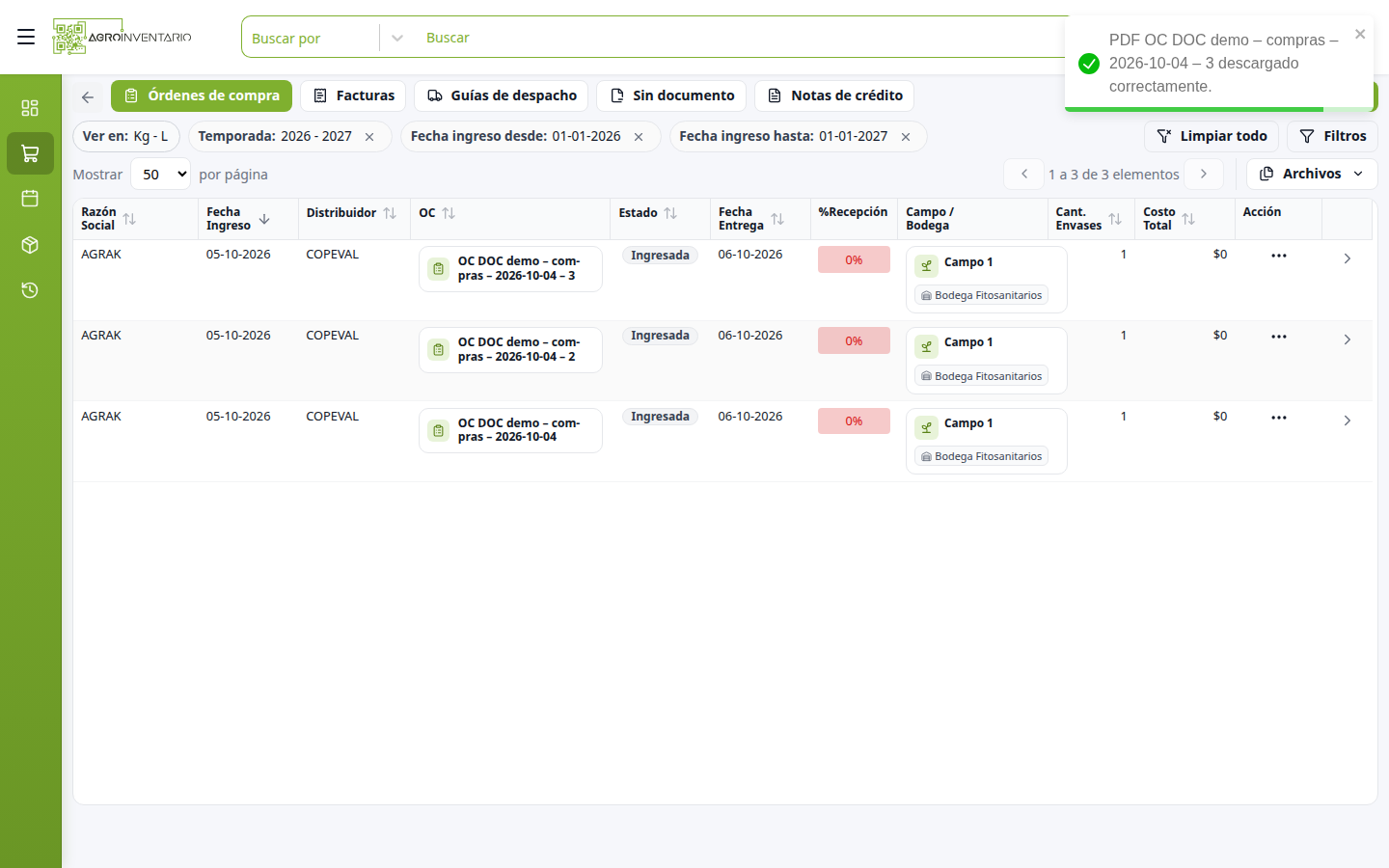The width and height of the screenshot is (1389, 868).
Task: Open the Archivos dropdown
Action: [x=1312, y=174]
